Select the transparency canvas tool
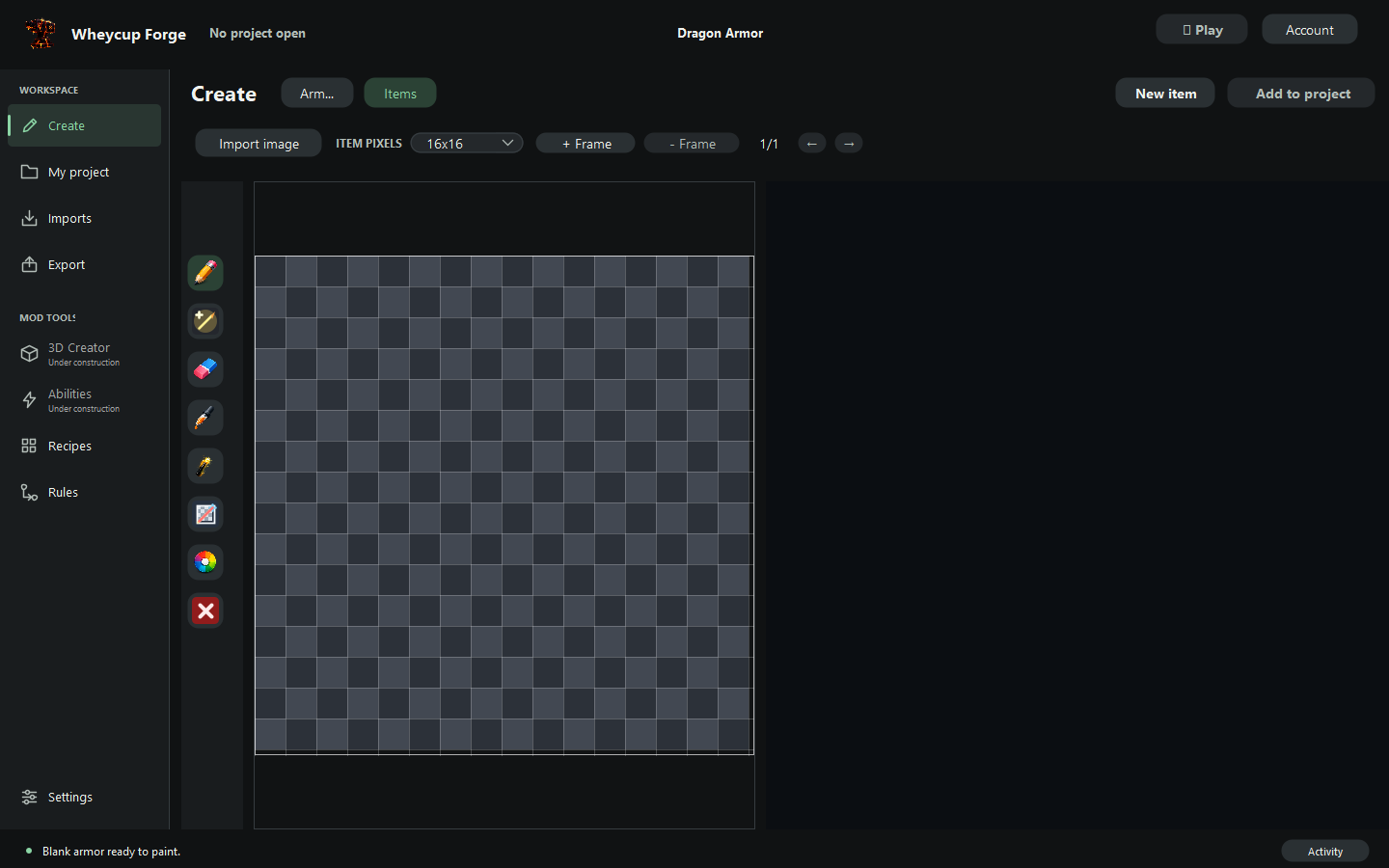The height and width of the screenshot is (868, 1389). coord(205,514)
